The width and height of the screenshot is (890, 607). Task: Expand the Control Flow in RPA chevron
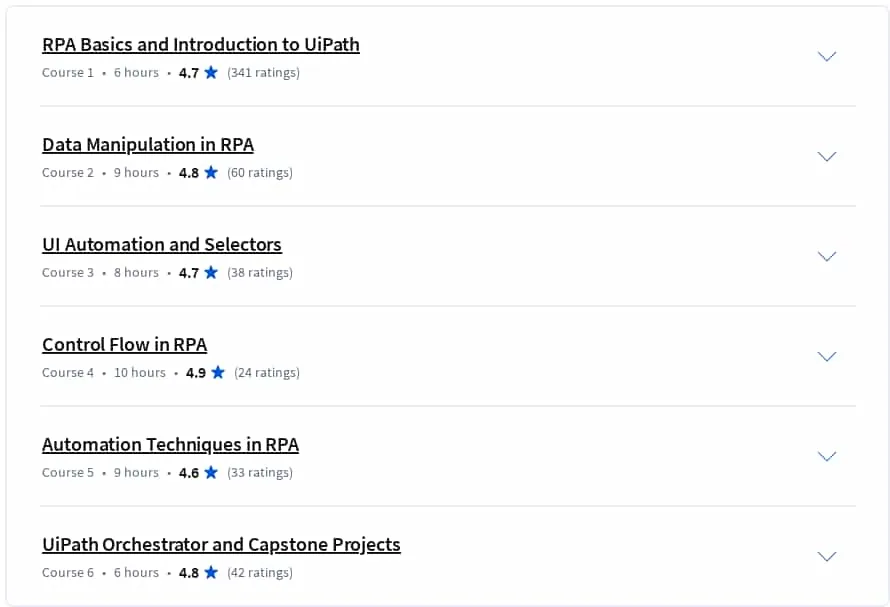coord(826,356)
